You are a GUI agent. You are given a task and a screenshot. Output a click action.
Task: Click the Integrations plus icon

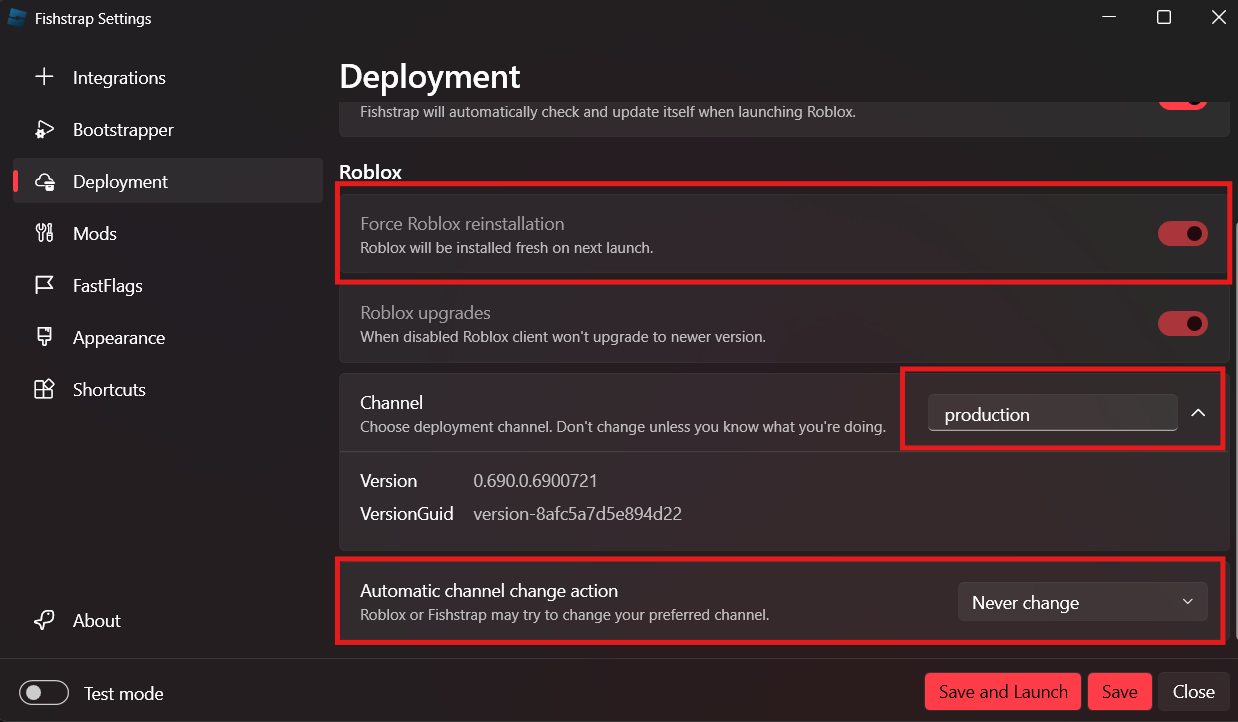pyautogui.click(x=44, y=77)
